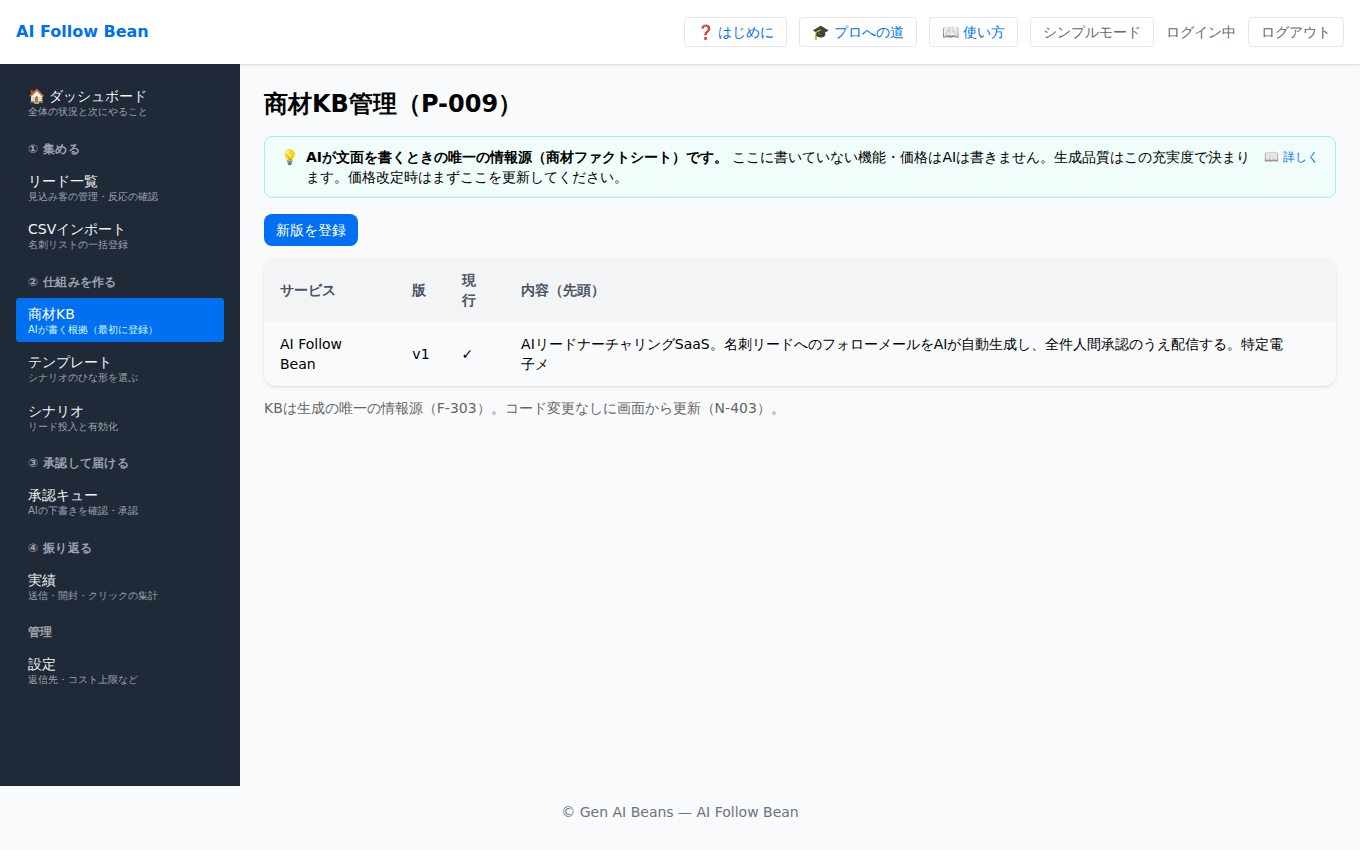Open シナリオ in sidebar
The height and width of the screenshot is (850, 1360).
[120, 417]
